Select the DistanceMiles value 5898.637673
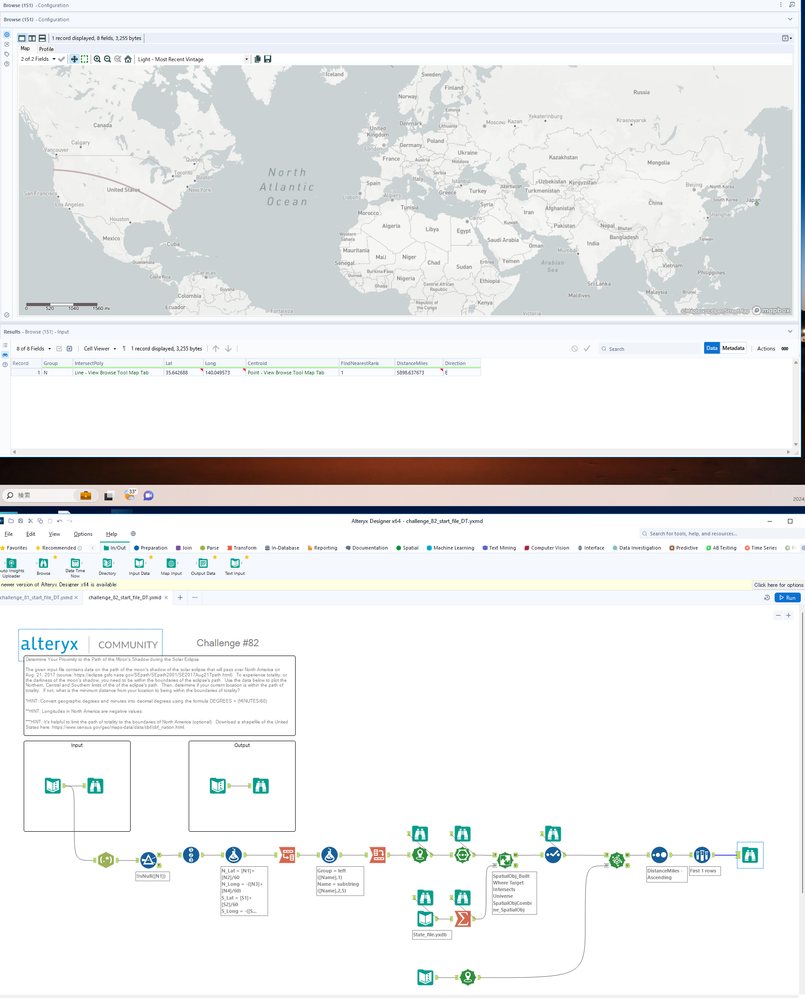Screen dimensions: 805x998 [x=418, y=372]
